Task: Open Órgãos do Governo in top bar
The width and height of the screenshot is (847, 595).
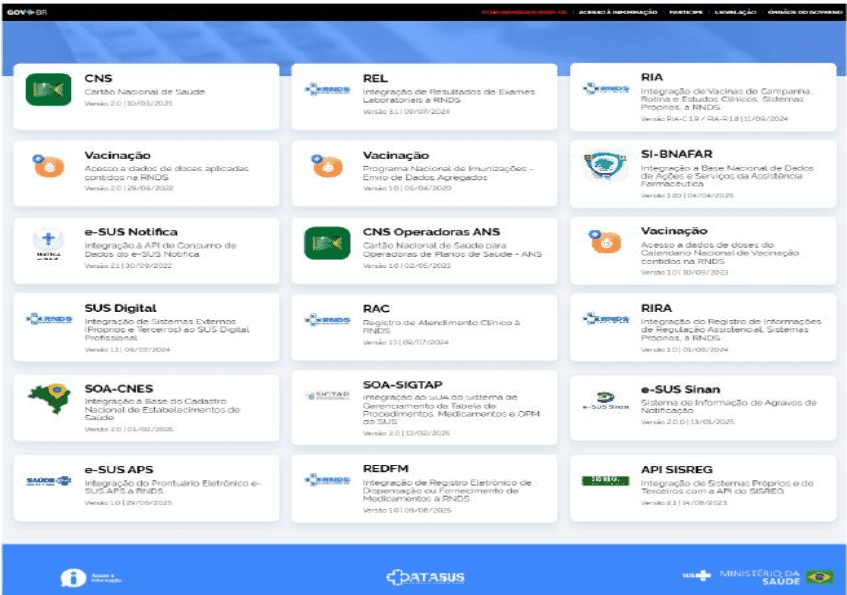Action: [805, 12]
